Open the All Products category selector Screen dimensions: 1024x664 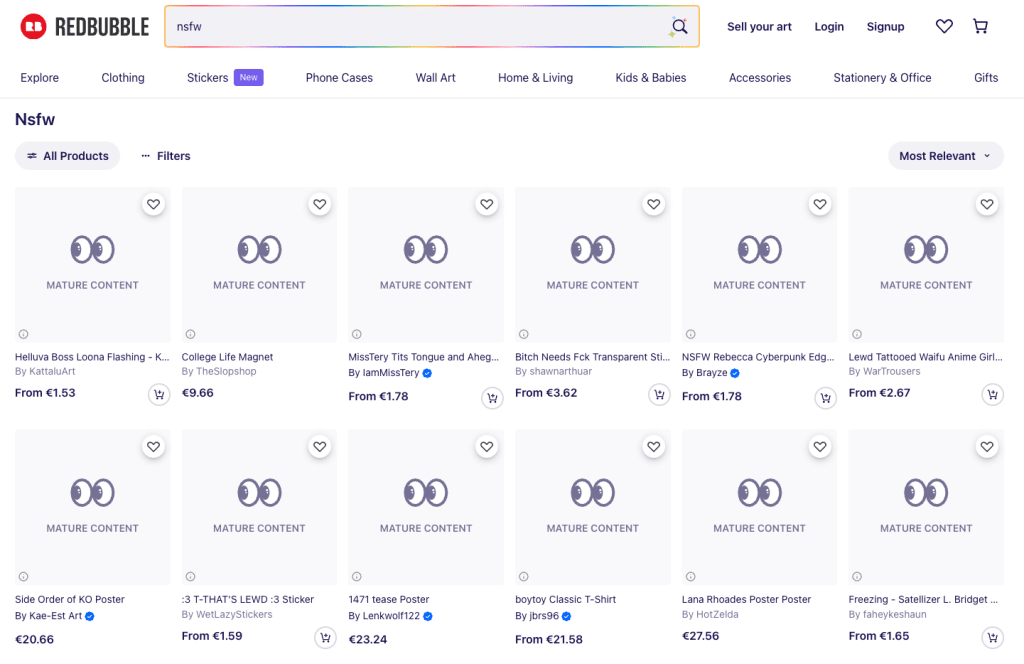[67, 156]
